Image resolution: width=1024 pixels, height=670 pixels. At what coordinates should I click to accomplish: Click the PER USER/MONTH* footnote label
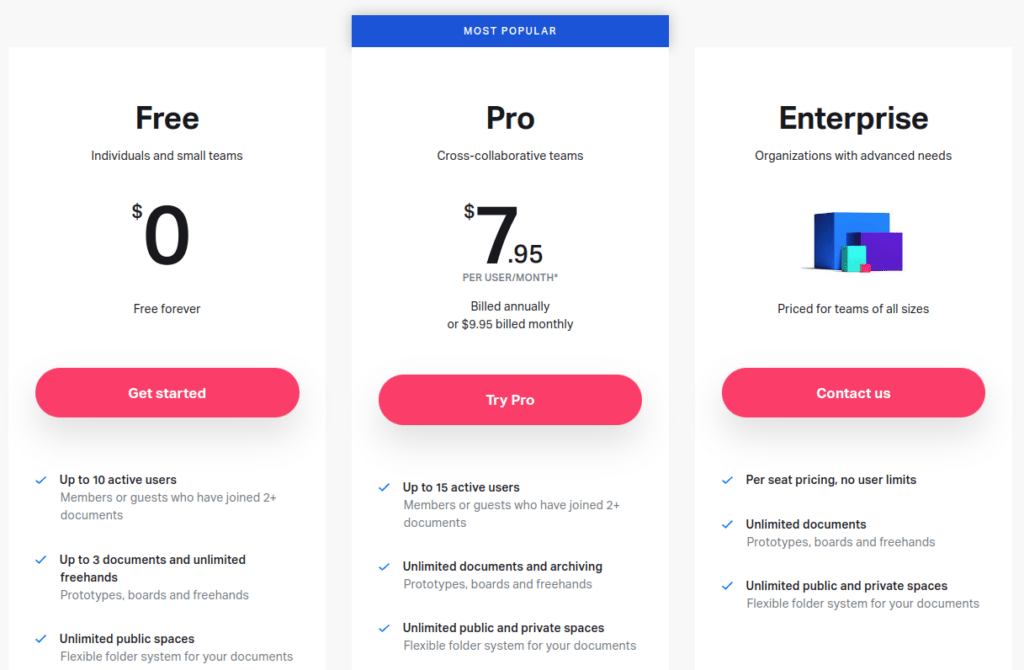coord(510,278)
